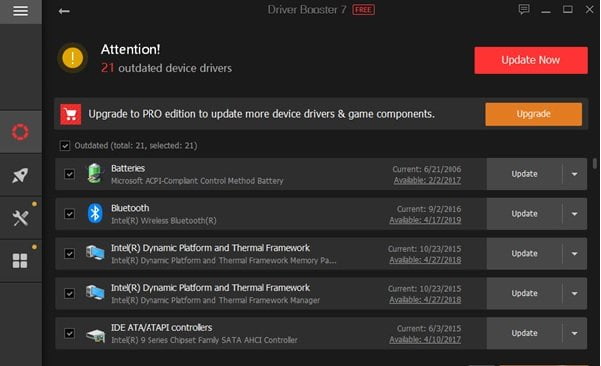Update the Batteries driver
This screenshot has width=601, height=366.
click(524, 174)
